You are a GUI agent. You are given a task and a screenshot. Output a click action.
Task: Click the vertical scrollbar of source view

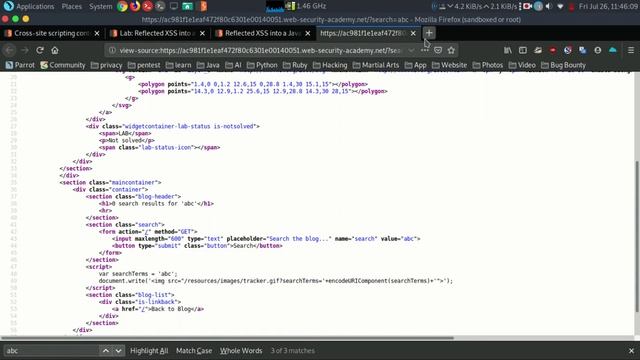click(x=636, y=237)
